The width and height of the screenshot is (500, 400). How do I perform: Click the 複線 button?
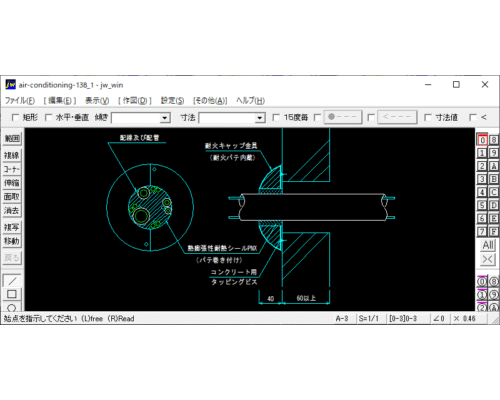12,155
